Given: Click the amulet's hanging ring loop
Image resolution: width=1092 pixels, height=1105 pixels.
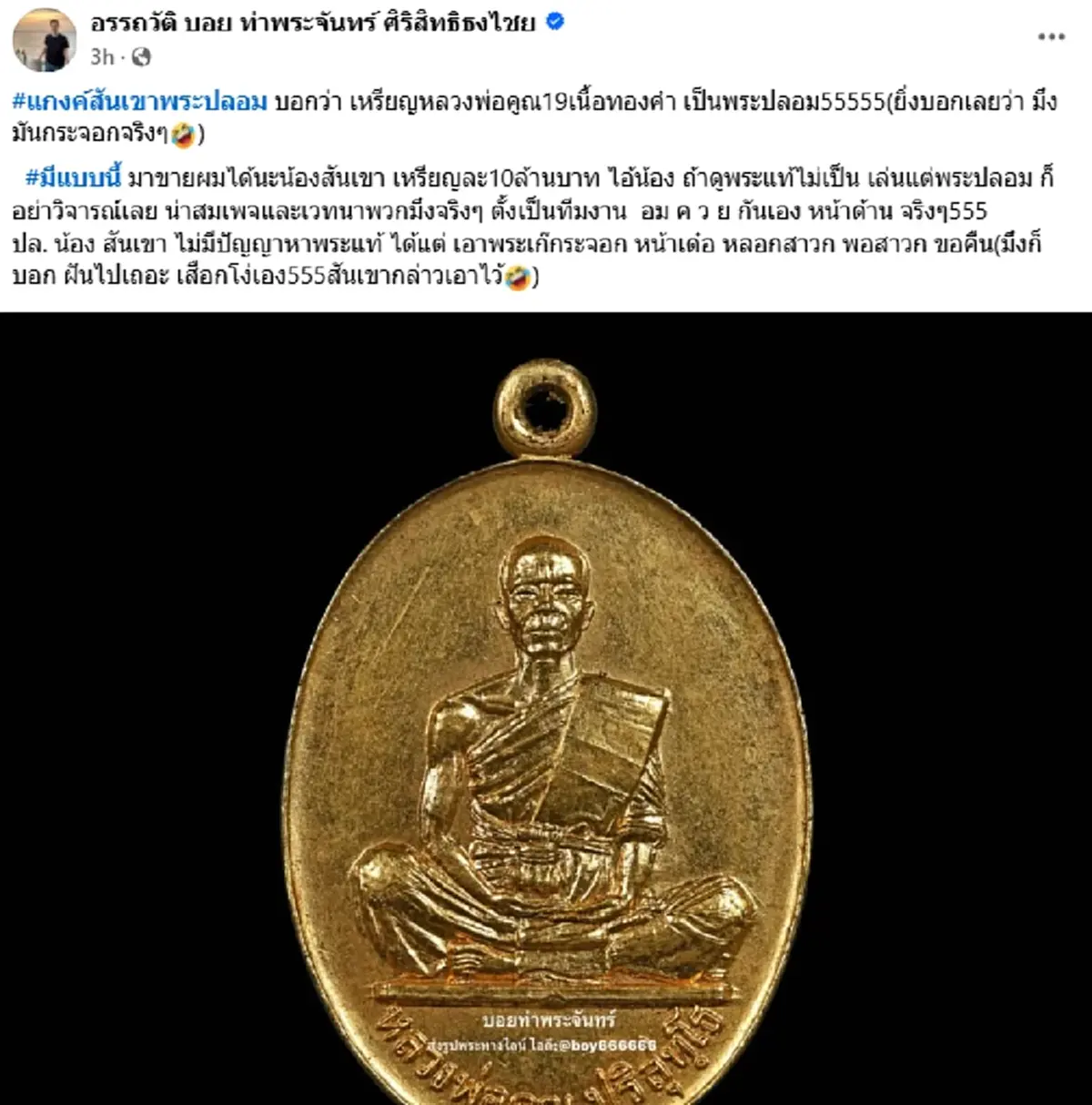Looking at the screenshot, I should (x=546, y=408).
